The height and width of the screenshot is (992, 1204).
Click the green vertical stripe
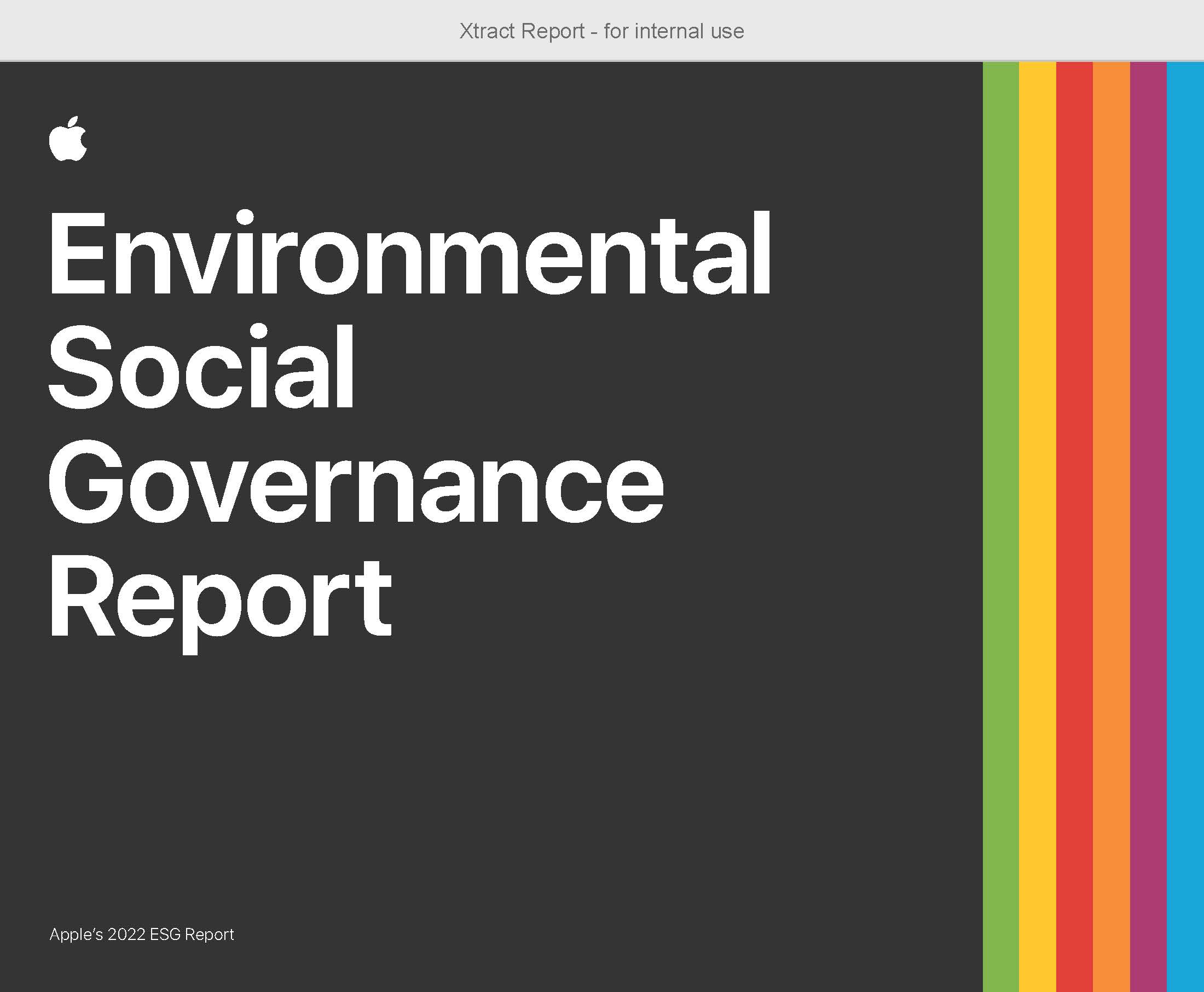tap(1000, 526)
